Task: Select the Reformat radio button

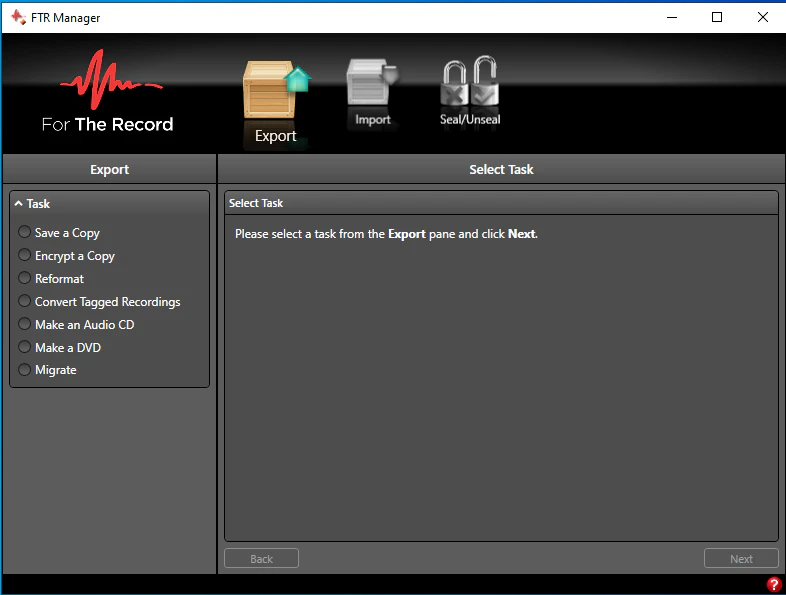Action: 24,278
